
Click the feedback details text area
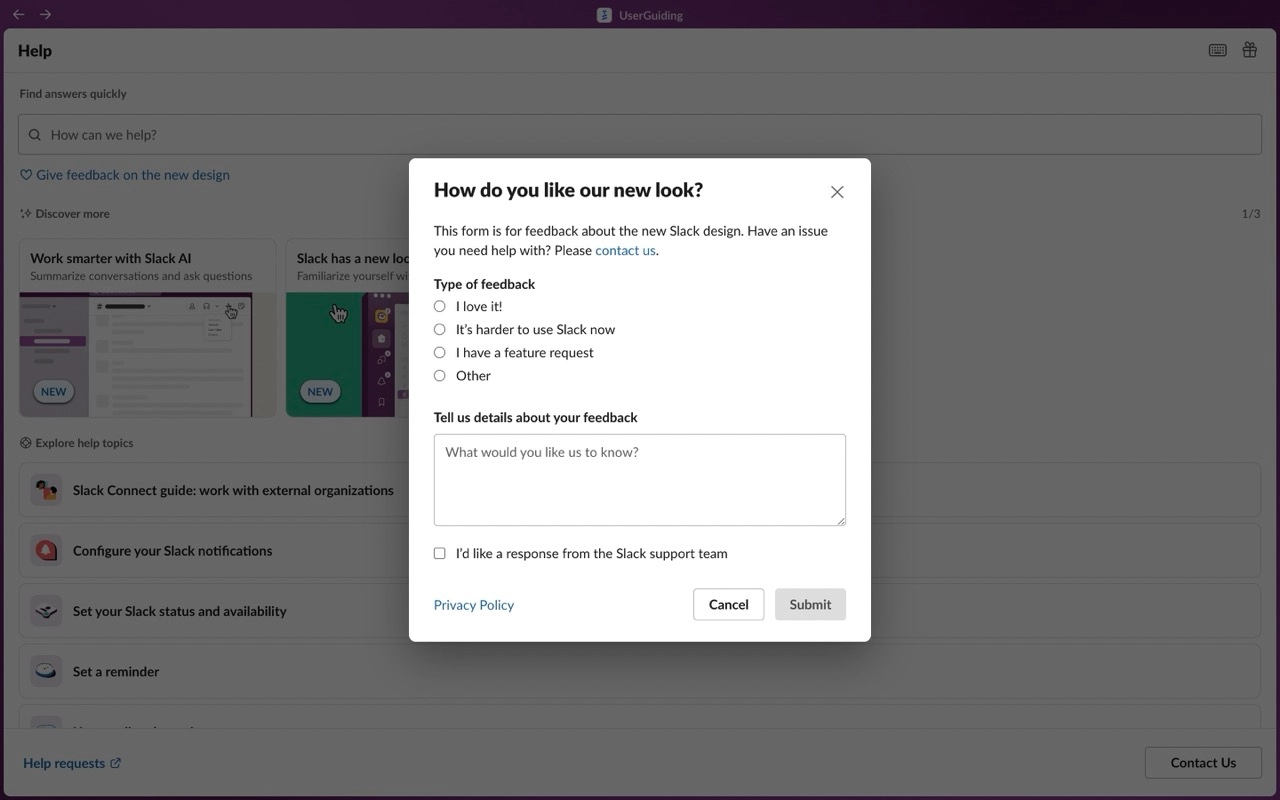coord(639,480)
